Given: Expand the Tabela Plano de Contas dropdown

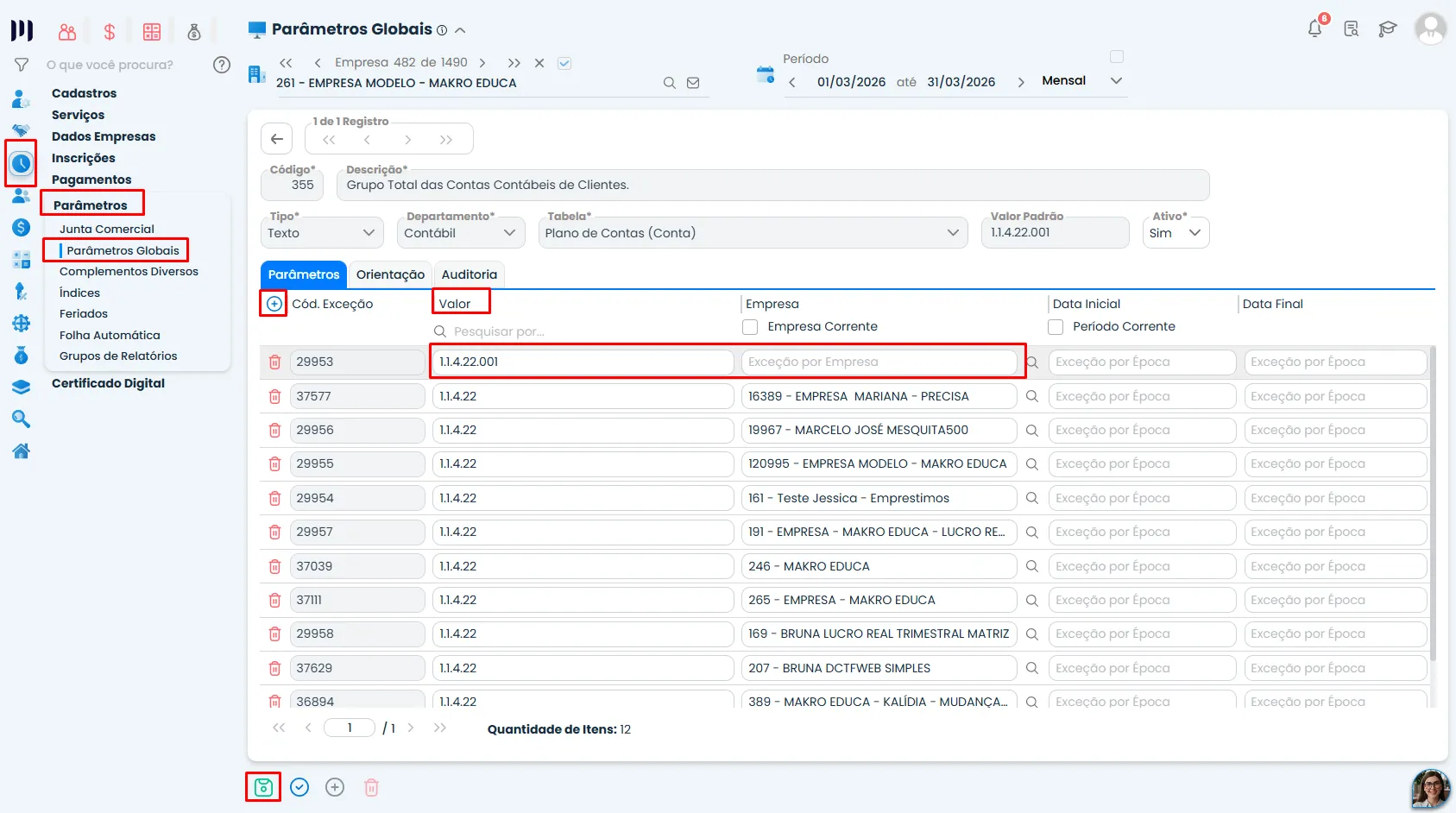Looking at the screenshot, I should point(753,233).
